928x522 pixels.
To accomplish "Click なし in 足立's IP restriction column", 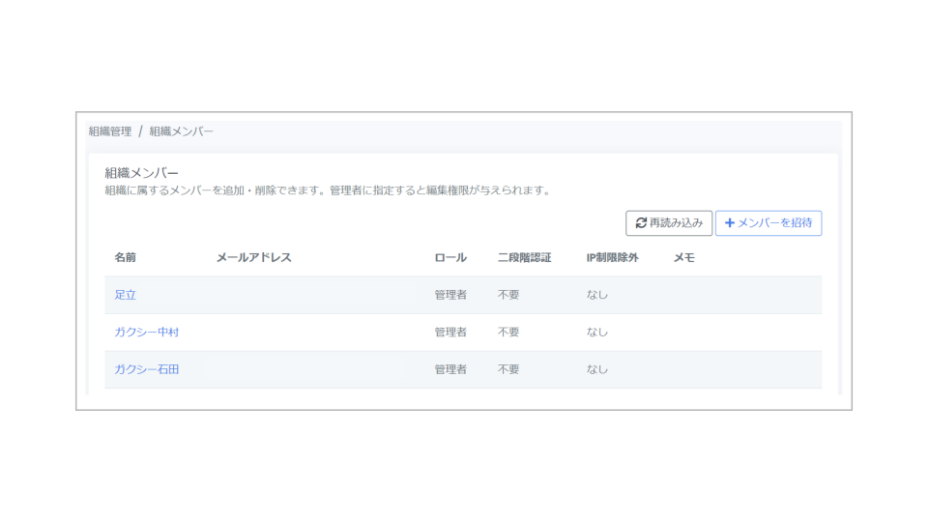I will point(597,295).
